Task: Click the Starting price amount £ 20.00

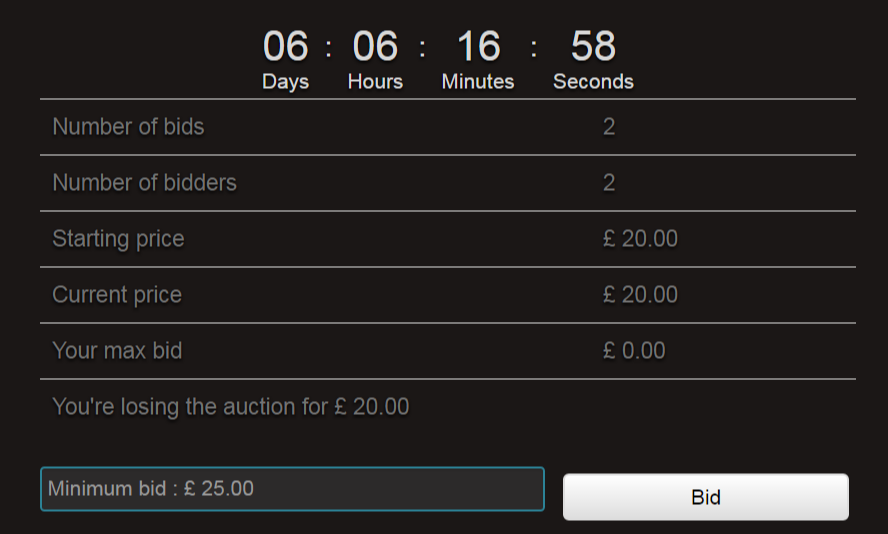Action: pos(640,239)
